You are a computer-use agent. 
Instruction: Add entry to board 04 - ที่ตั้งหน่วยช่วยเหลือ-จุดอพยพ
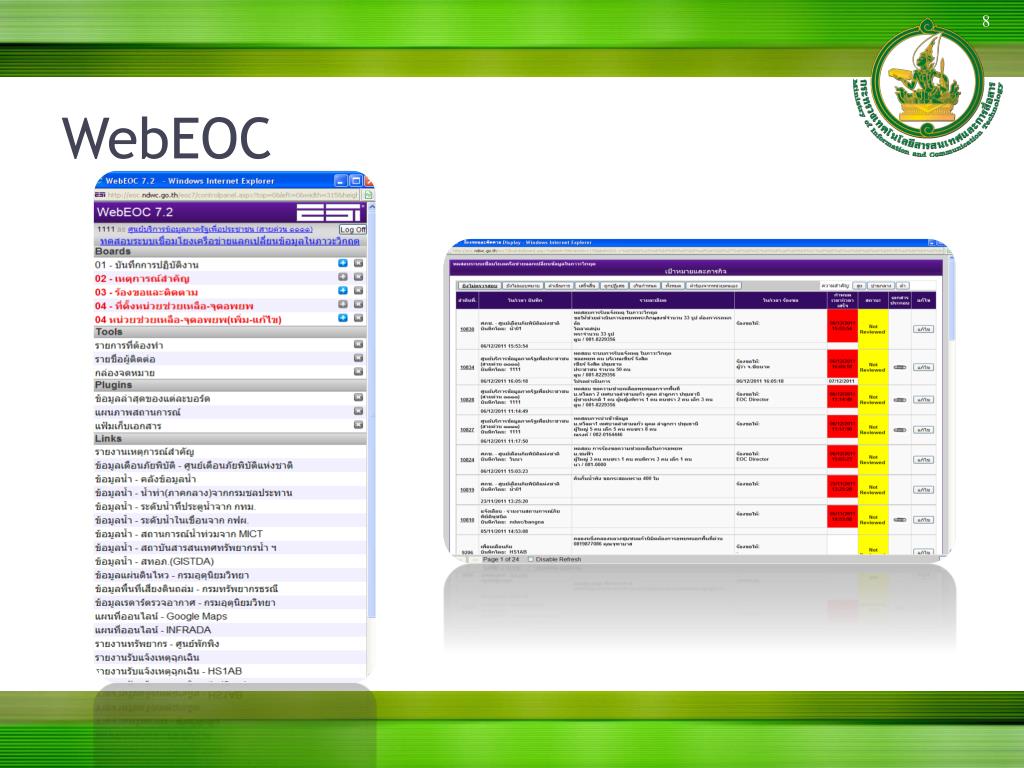[343, 304]
